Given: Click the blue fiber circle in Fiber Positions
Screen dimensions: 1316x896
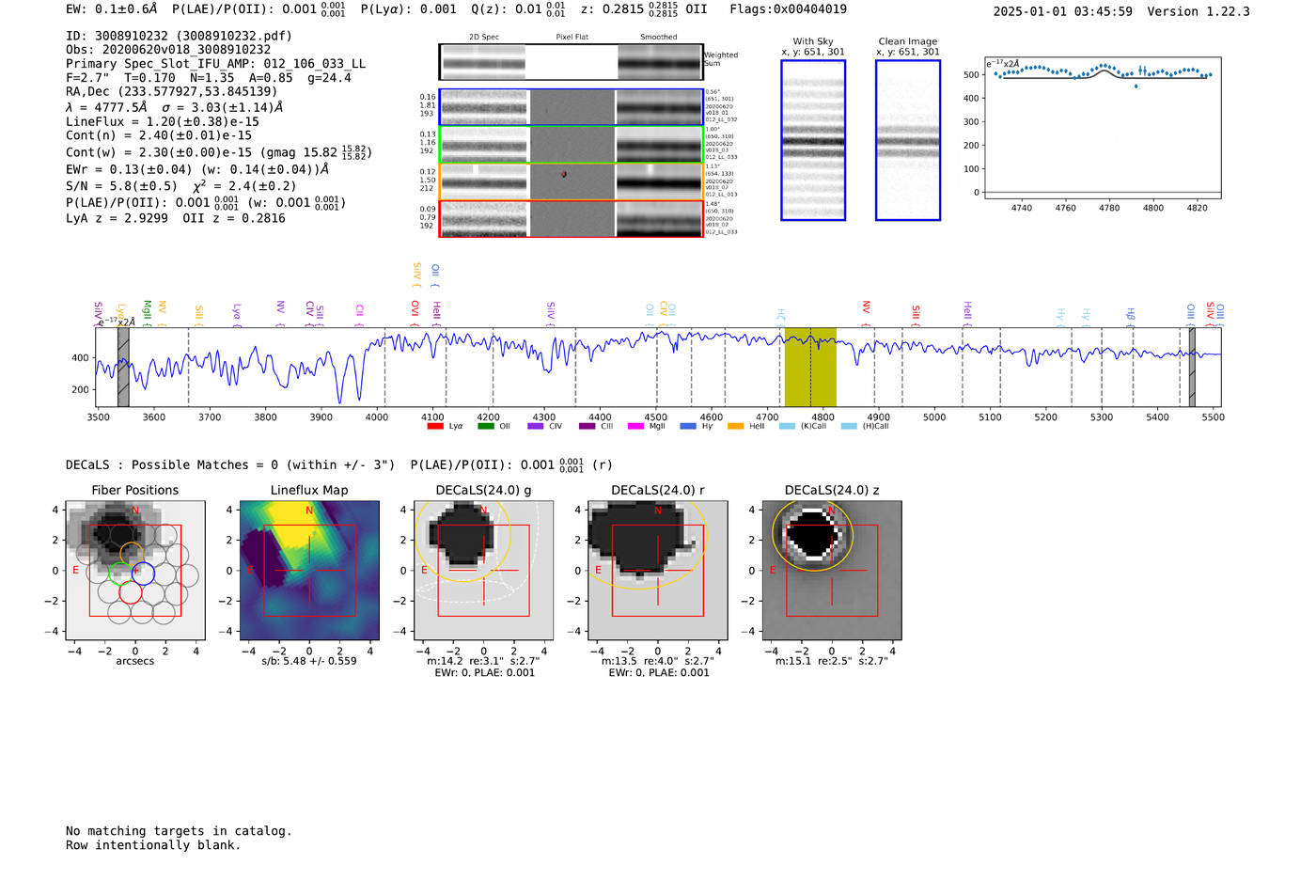Looking at the screenshot, I should (x=142, y=572).
